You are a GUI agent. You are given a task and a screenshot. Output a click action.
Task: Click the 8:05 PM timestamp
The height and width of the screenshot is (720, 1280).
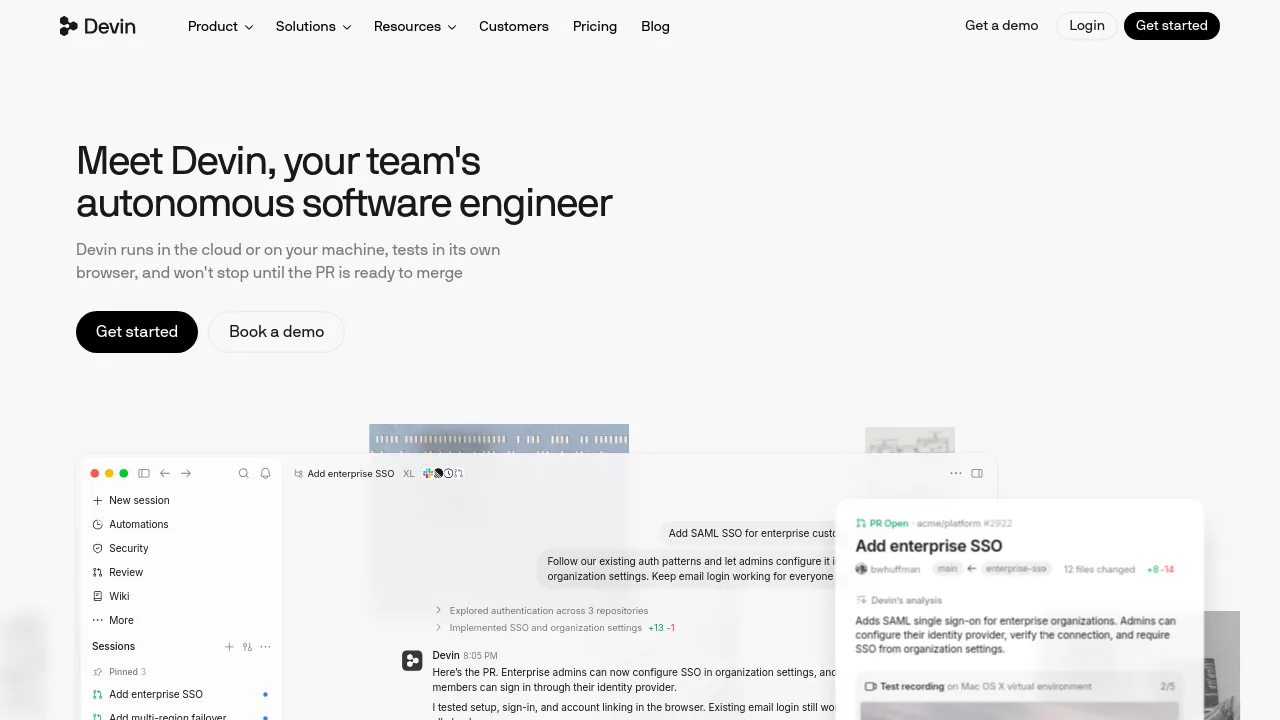[480, 656]
